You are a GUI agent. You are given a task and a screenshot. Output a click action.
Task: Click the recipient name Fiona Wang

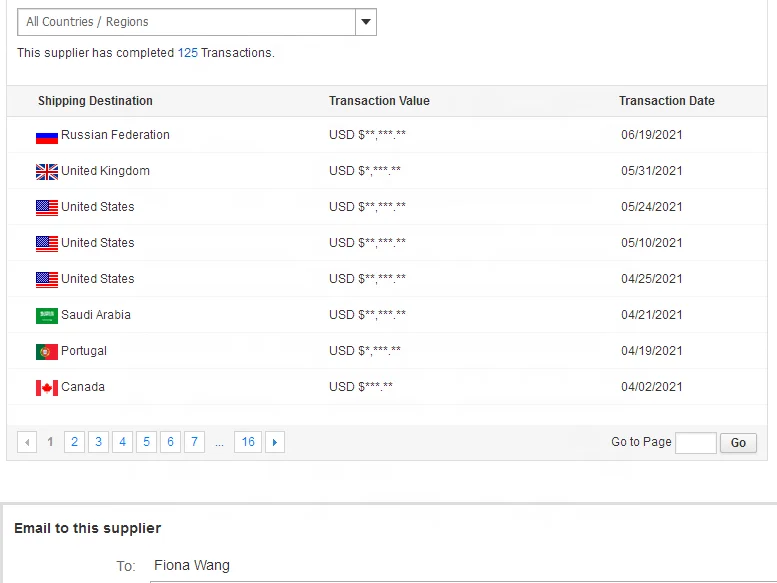click(x=192, y=565)
